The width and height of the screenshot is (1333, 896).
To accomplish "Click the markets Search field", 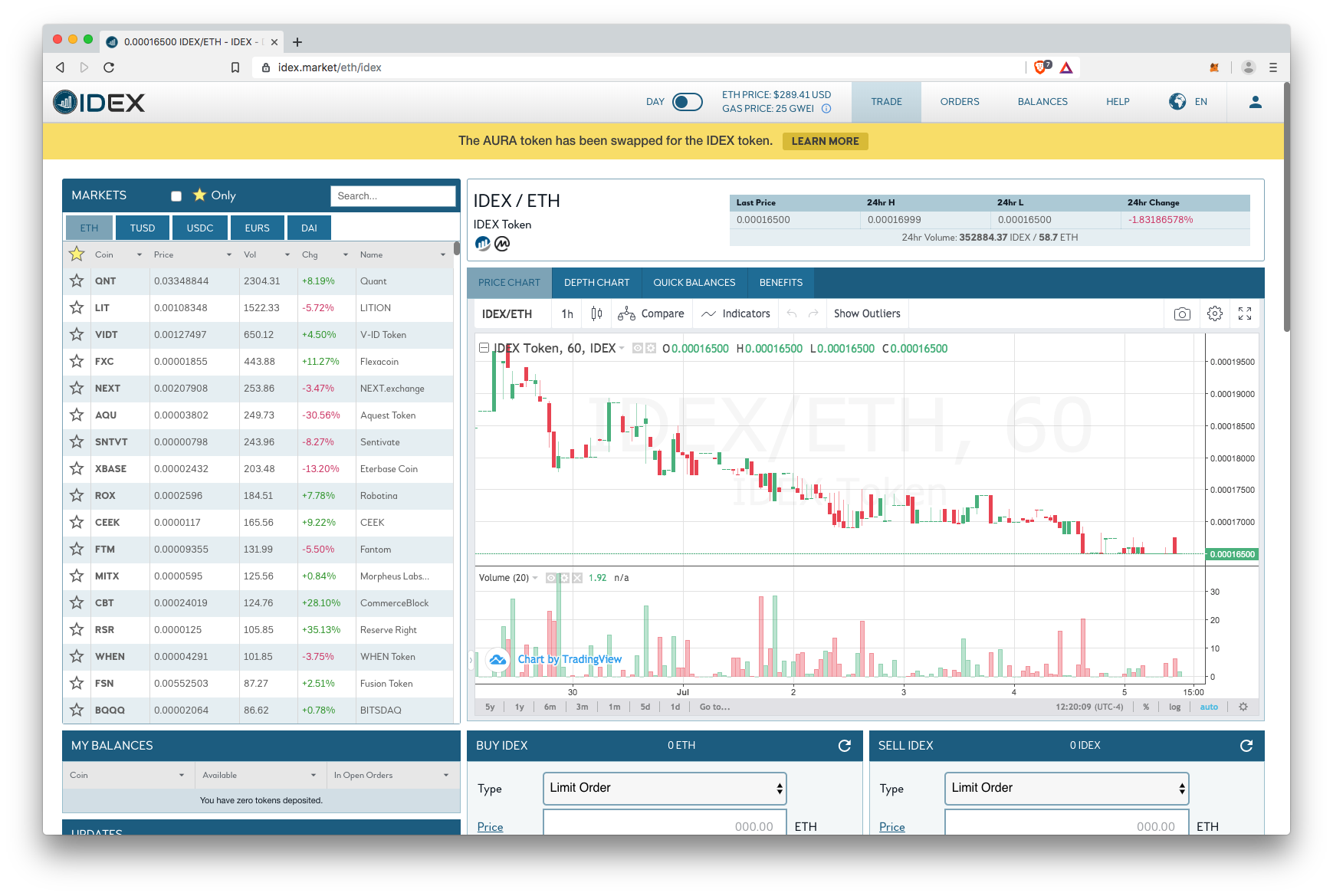I will [x=393, y=196].
